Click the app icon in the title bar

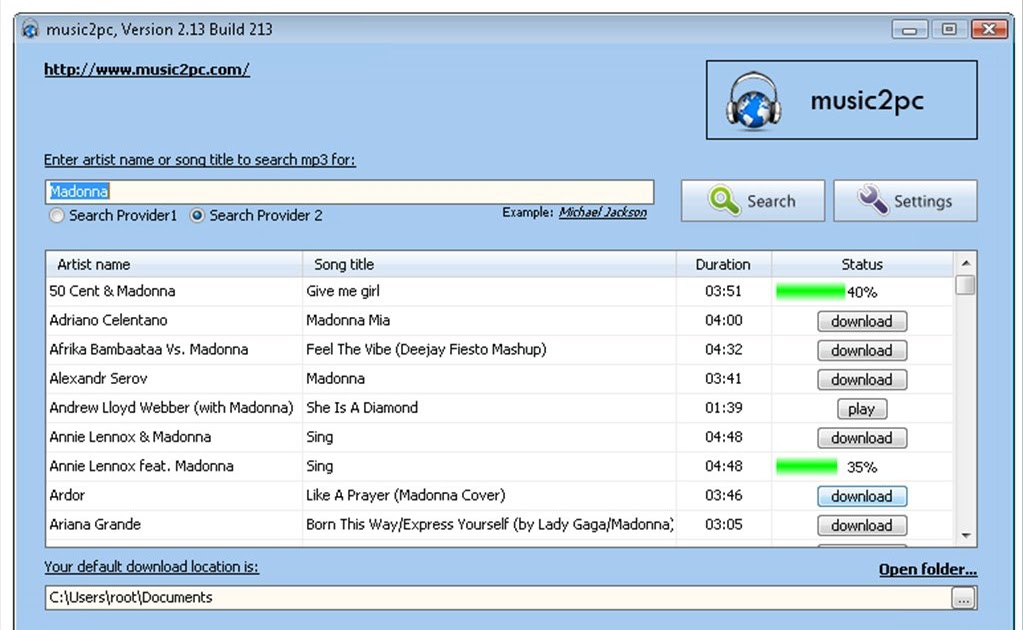click(30, 29)
